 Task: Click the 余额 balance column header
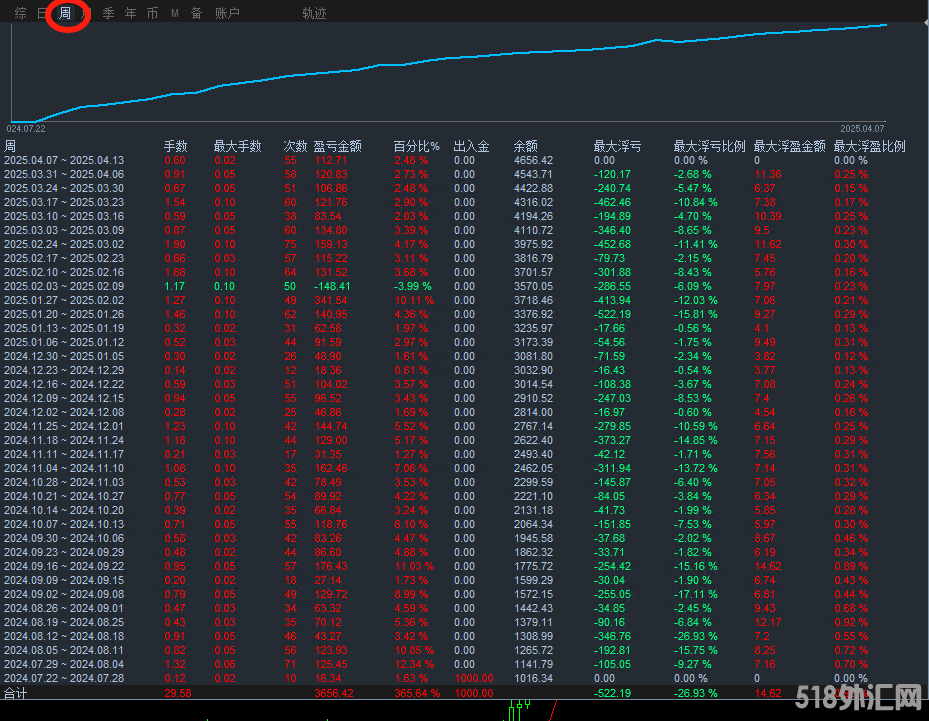coord(525,146)
